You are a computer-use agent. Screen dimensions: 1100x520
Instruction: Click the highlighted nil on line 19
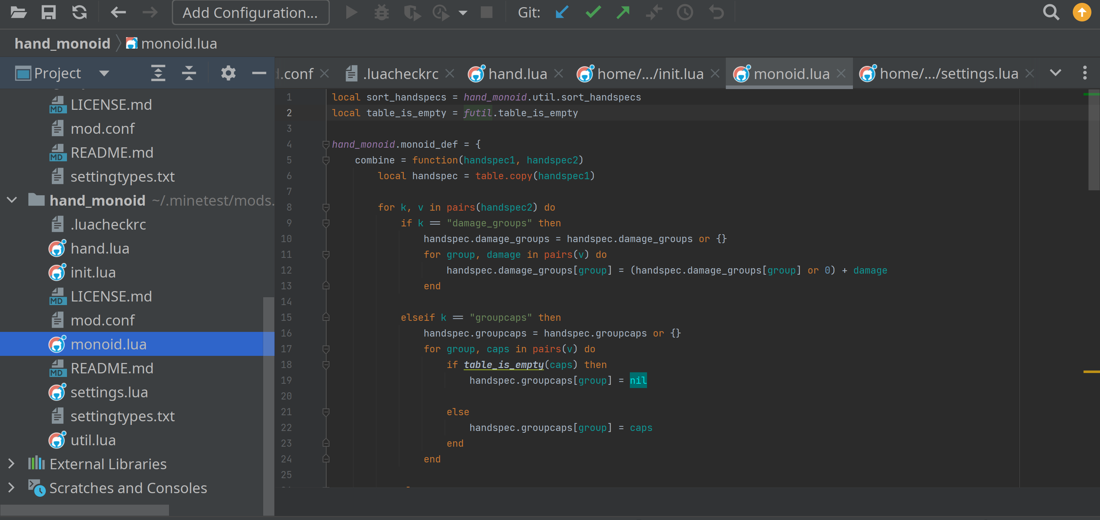click(x=638, y=380)
